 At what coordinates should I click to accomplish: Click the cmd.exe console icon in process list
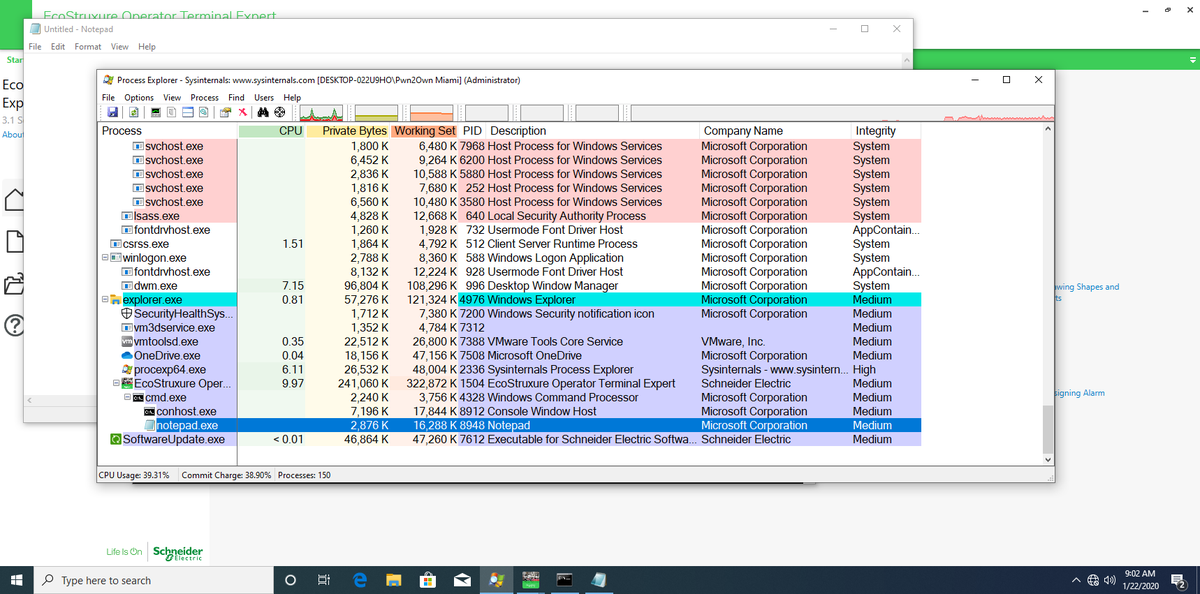pyautogui.click(x=138, y=398)
